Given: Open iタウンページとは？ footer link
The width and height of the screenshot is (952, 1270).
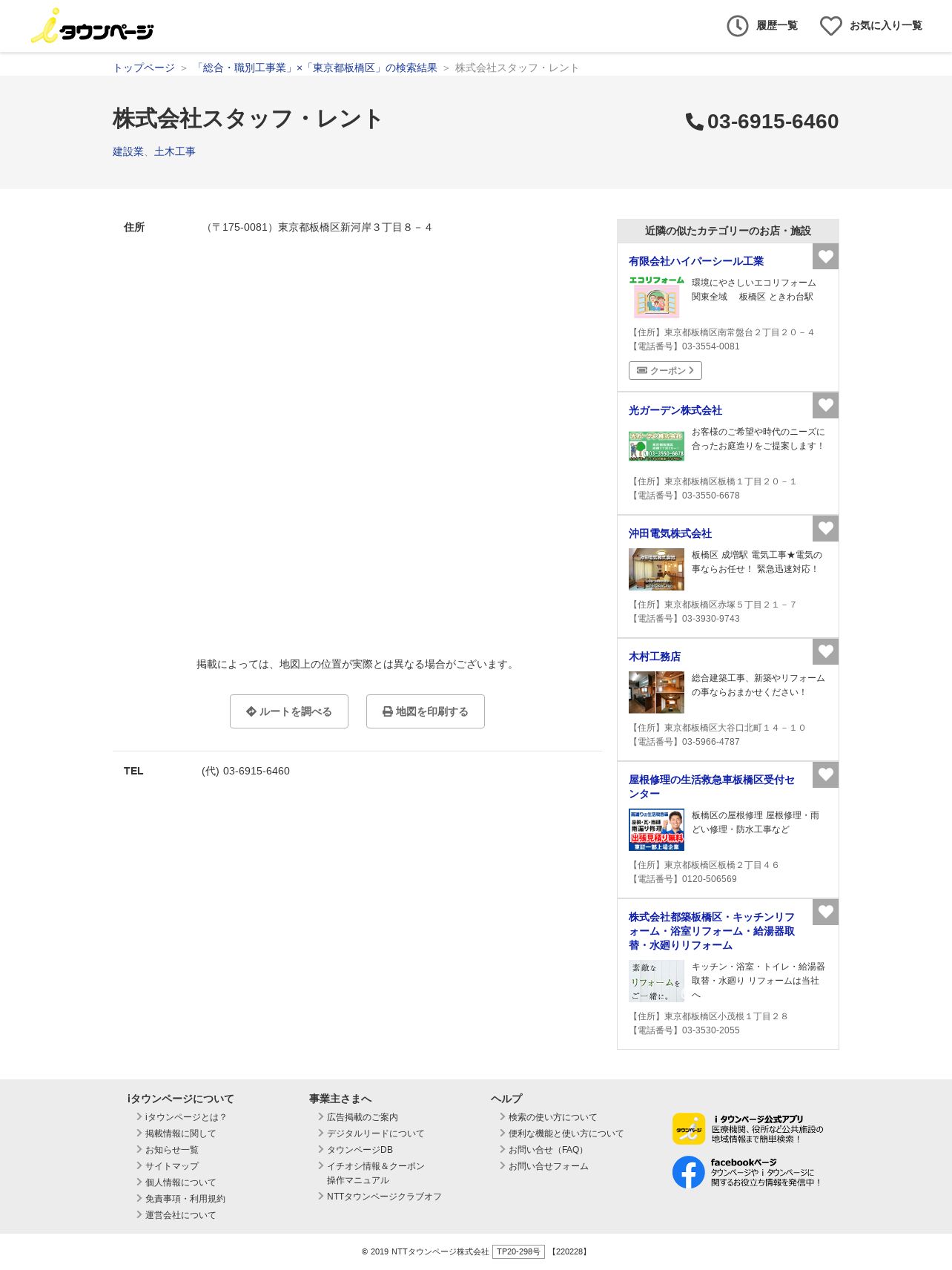Looking at the screenshot, I should point(186,1117).
